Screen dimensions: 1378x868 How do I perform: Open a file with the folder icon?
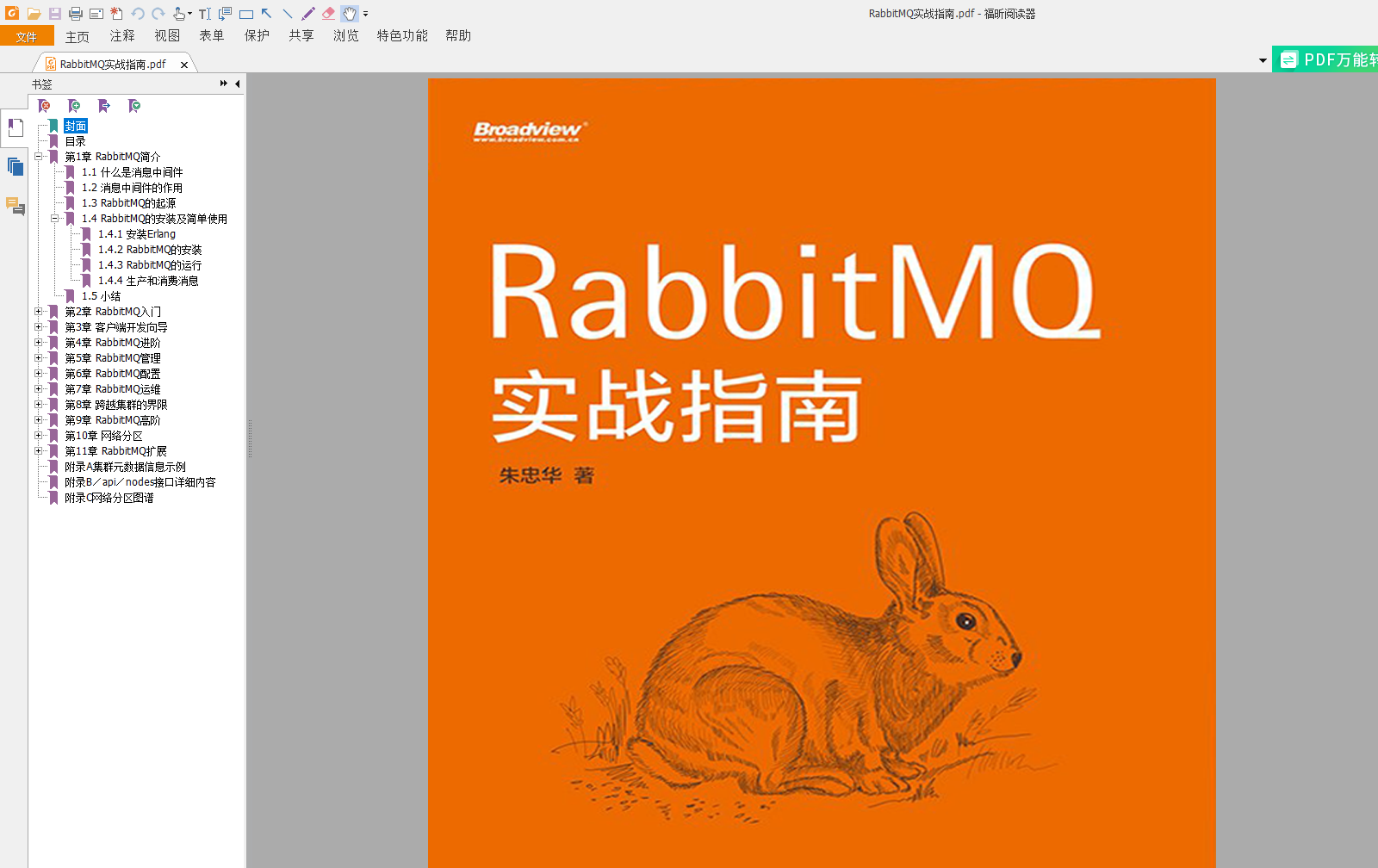tap(34, 14)
